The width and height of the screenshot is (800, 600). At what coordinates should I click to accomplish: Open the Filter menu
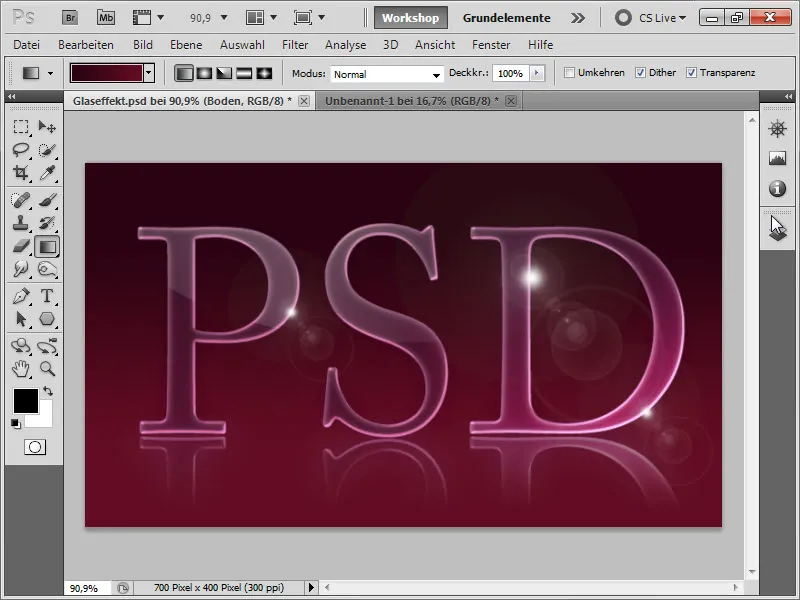click(295, 45)
